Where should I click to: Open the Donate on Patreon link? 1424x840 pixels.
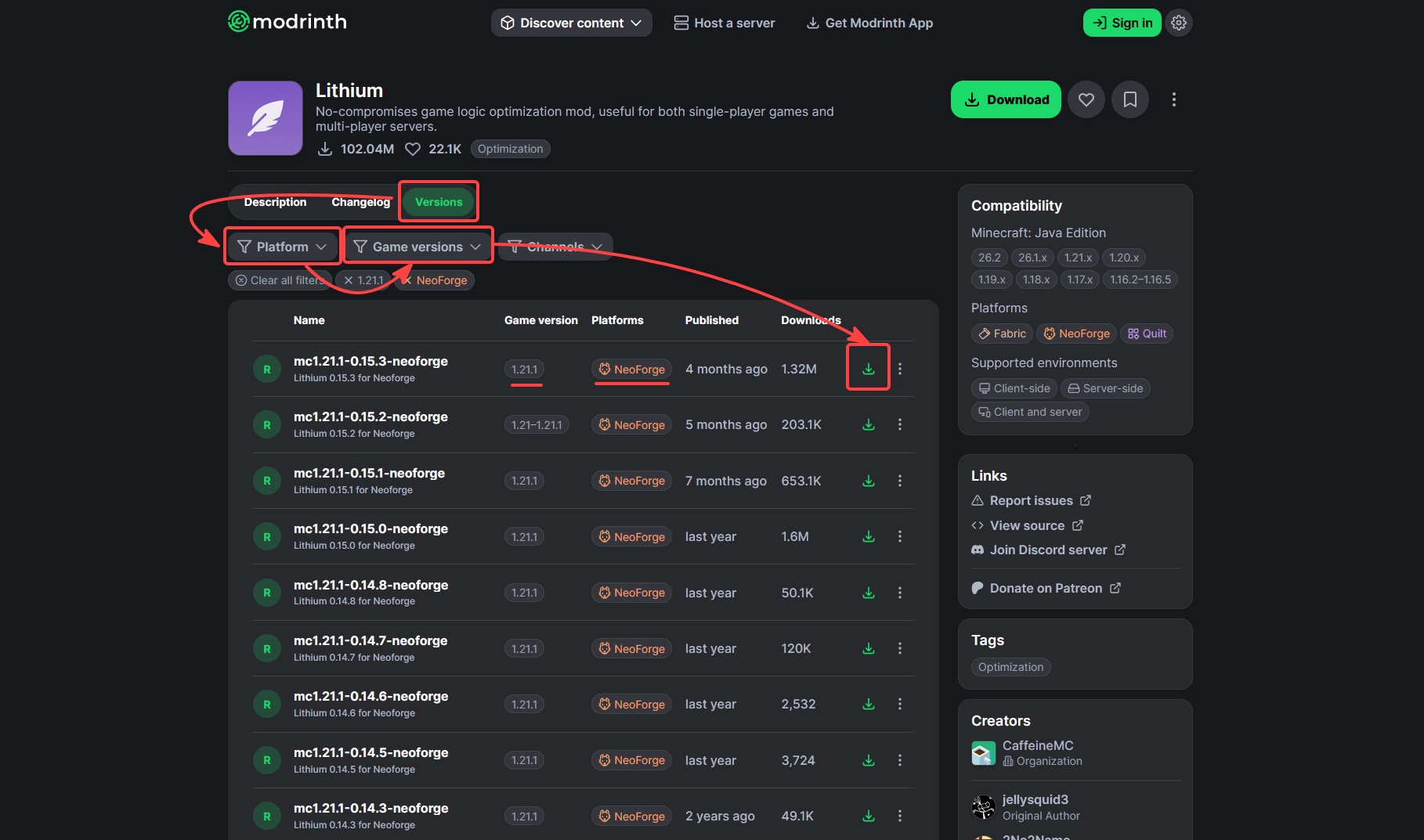point(1046,588)
